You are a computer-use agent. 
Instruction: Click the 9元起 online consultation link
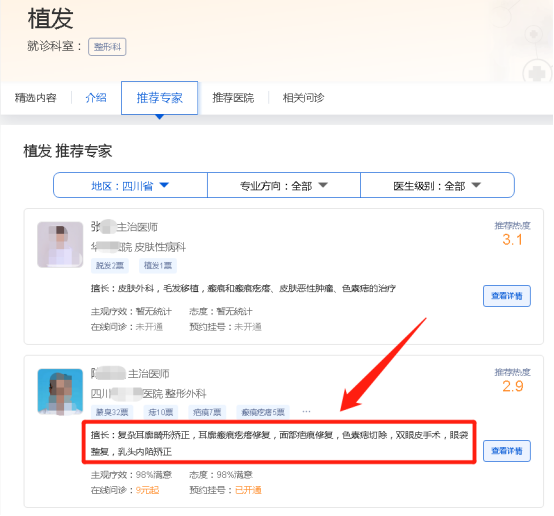point(147,490)
